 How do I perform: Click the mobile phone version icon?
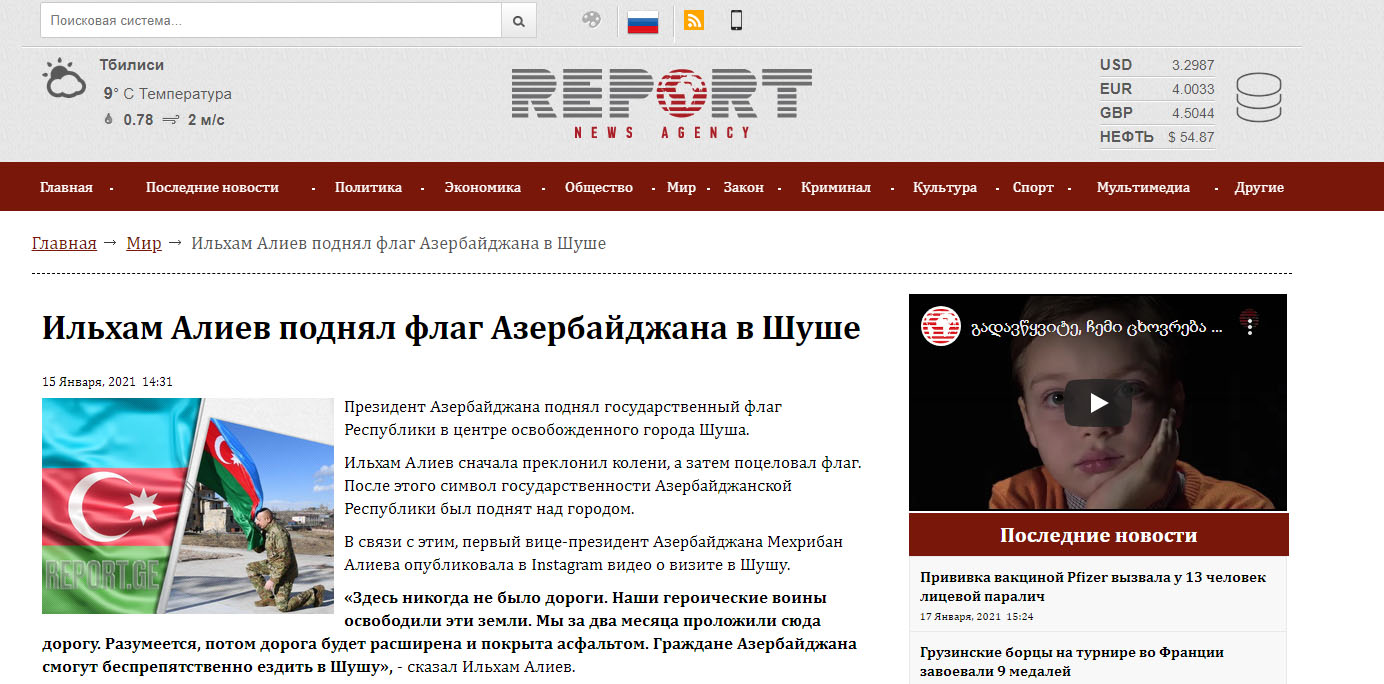tap(737, 20)
